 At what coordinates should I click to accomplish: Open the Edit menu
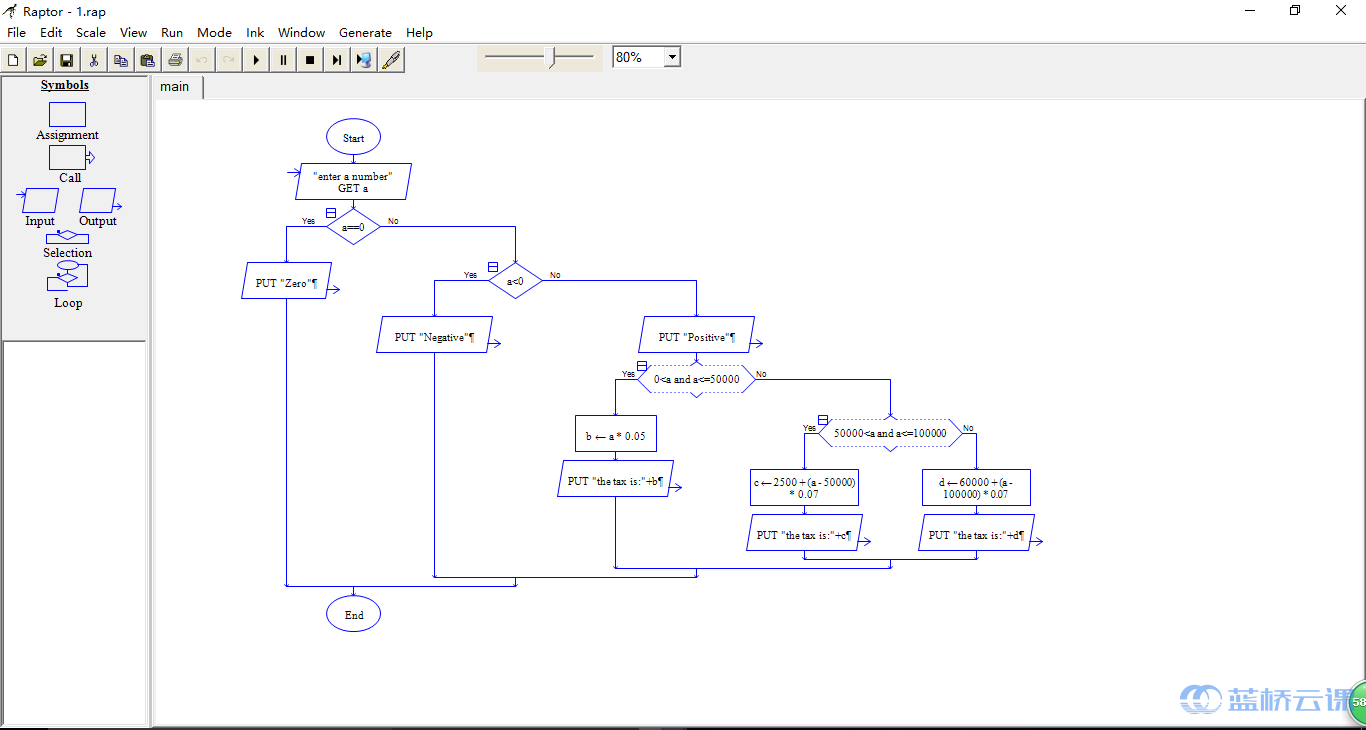[51, 32]
